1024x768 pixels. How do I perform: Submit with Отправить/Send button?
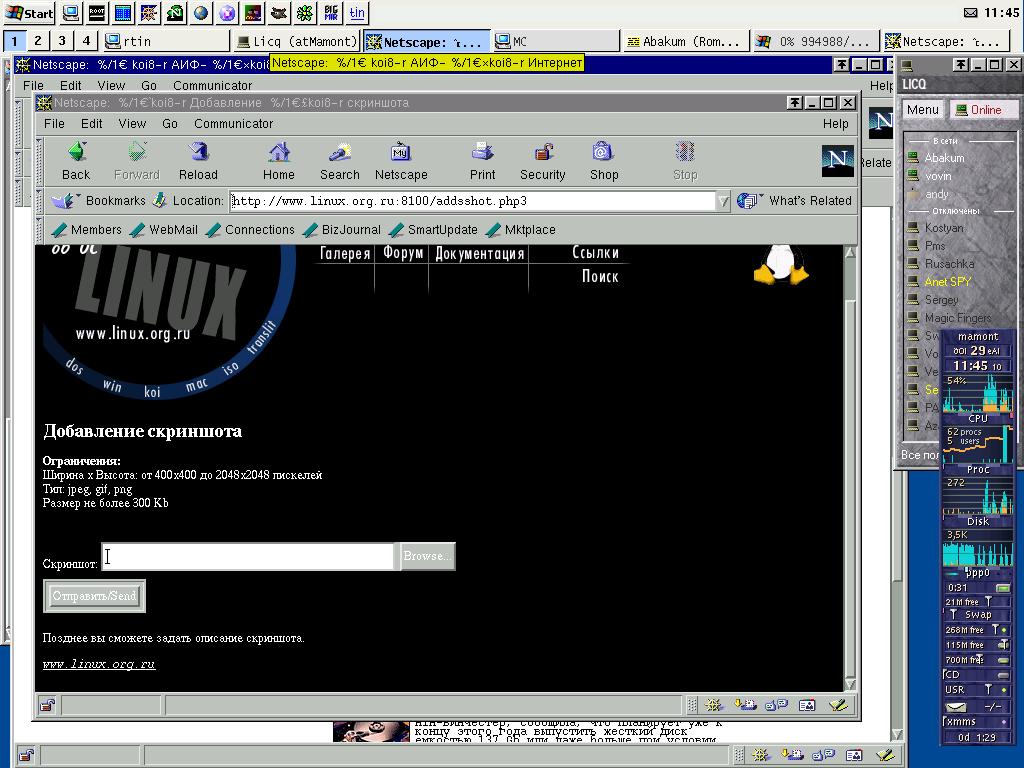click(95, 596)
